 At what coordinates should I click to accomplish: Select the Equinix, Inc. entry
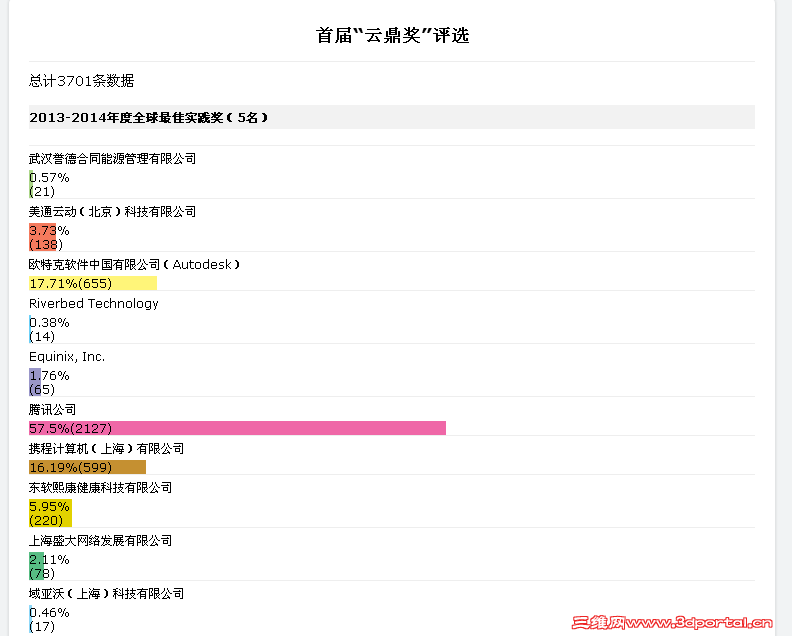67,357
